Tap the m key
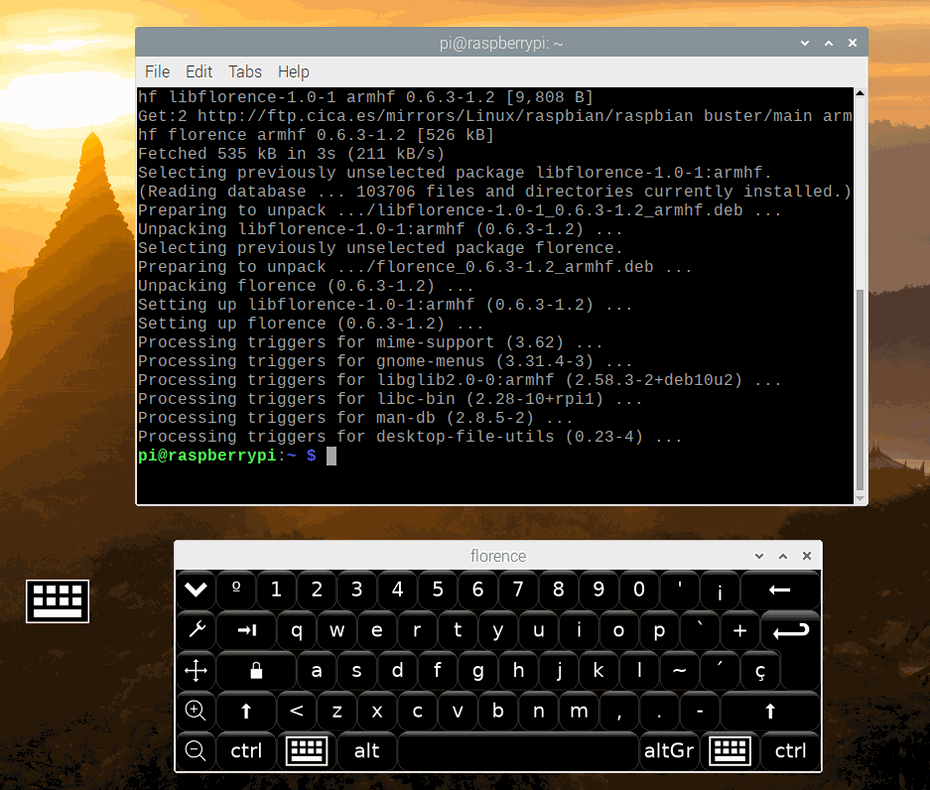Viewport: 930px width, 790px height. point(578,711)
